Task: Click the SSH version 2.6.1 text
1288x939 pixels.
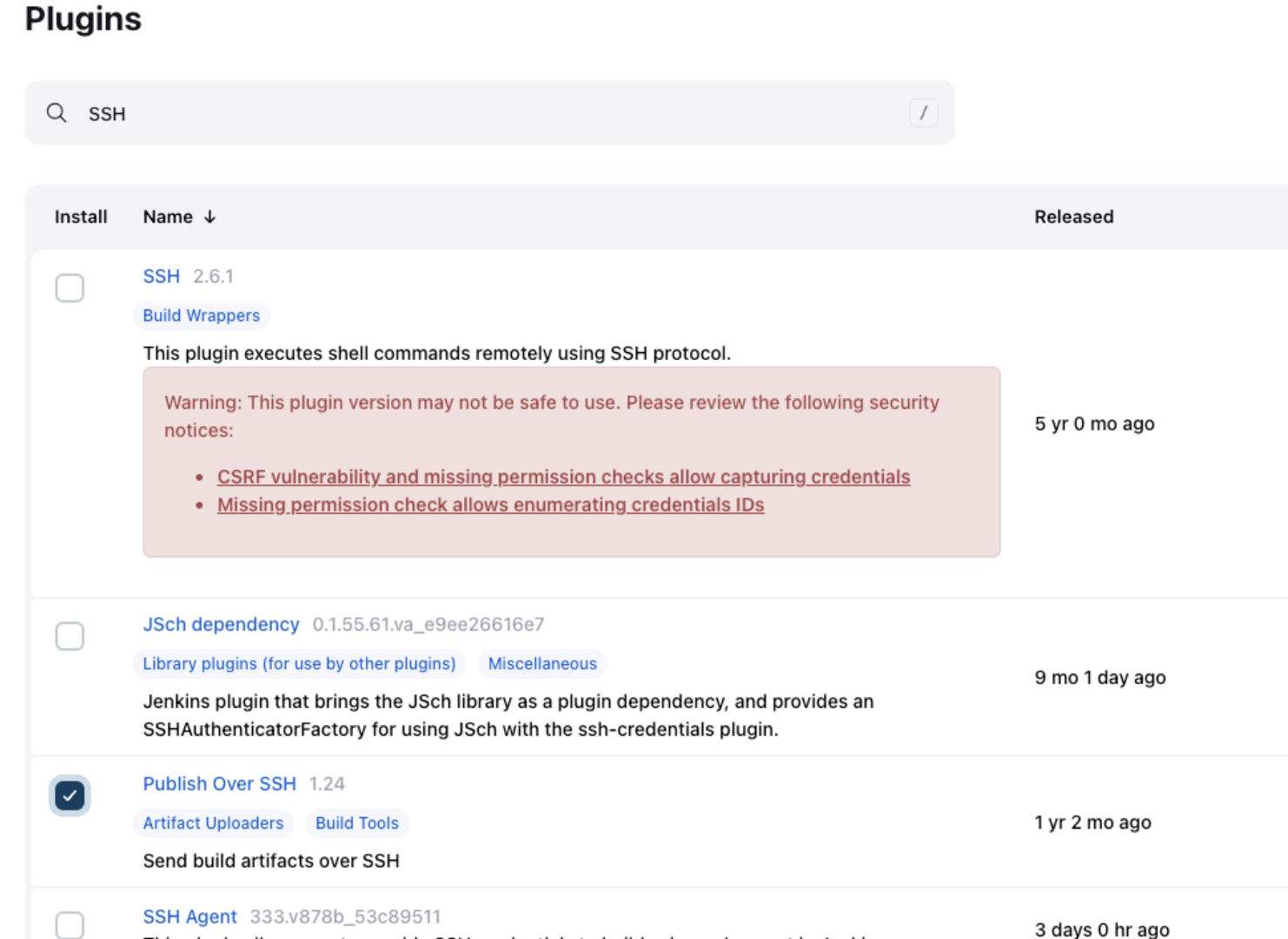Action: tap(213, 276)
